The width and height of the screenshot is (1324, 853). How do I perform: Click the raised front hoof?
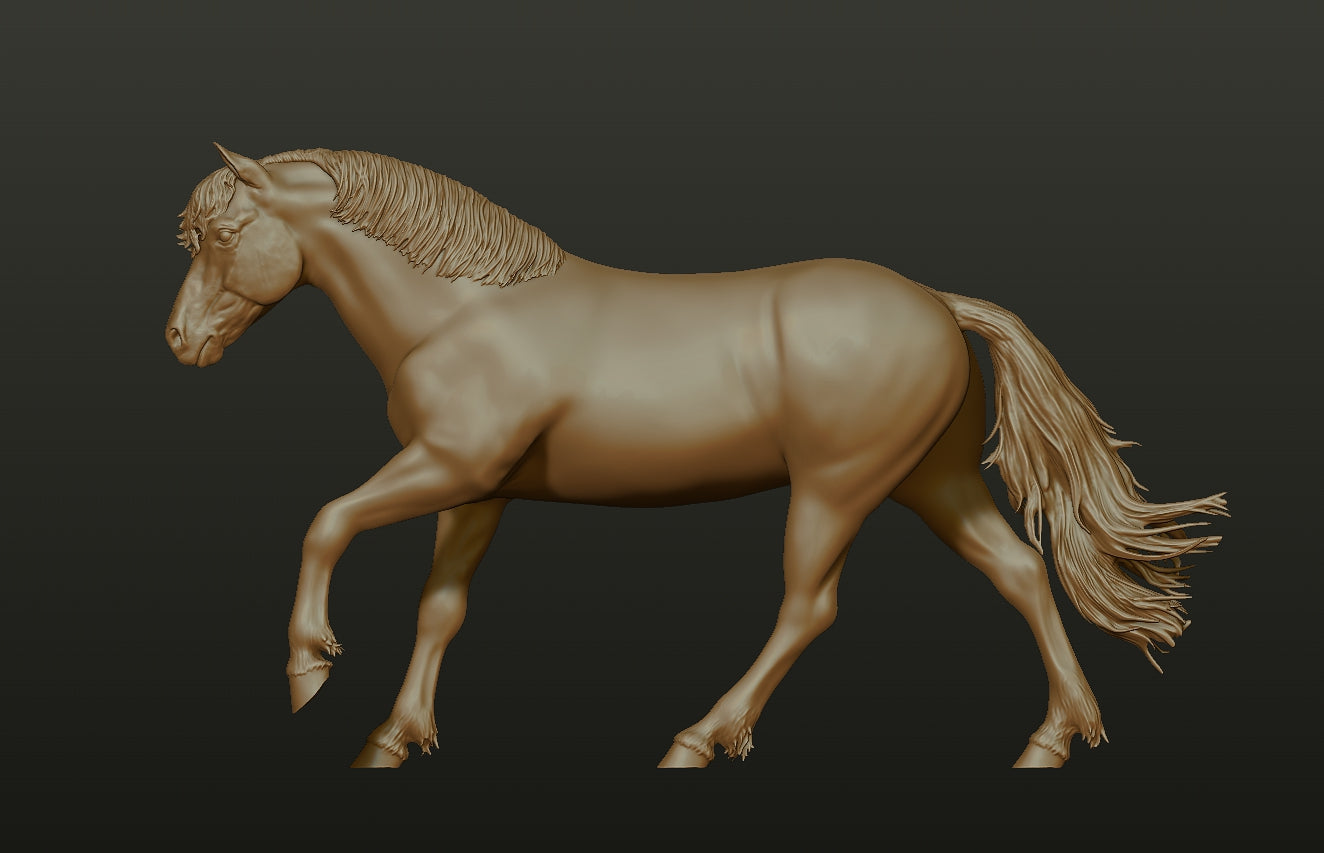(306, 687)
